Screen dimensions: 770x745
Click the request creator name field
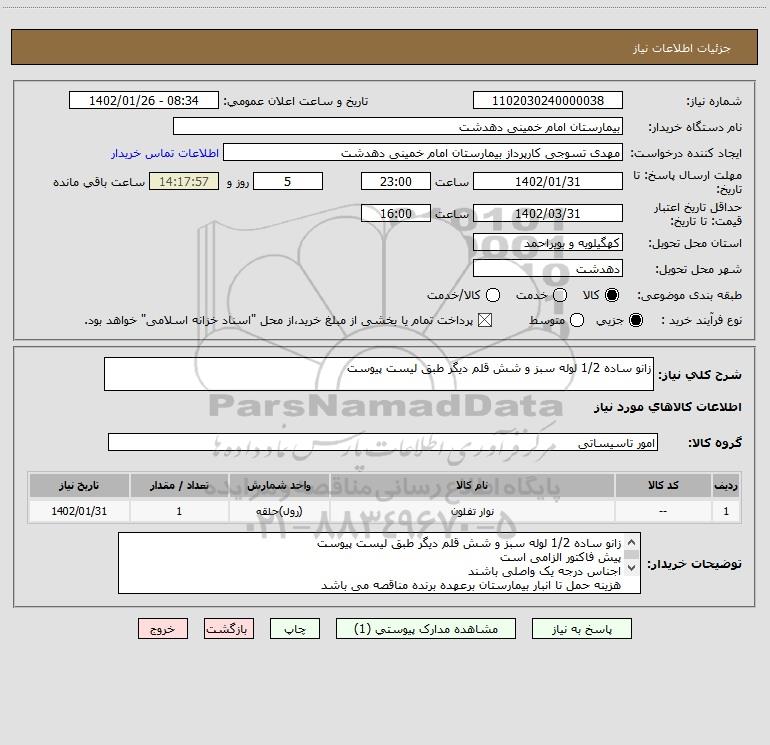click(423, 153)
